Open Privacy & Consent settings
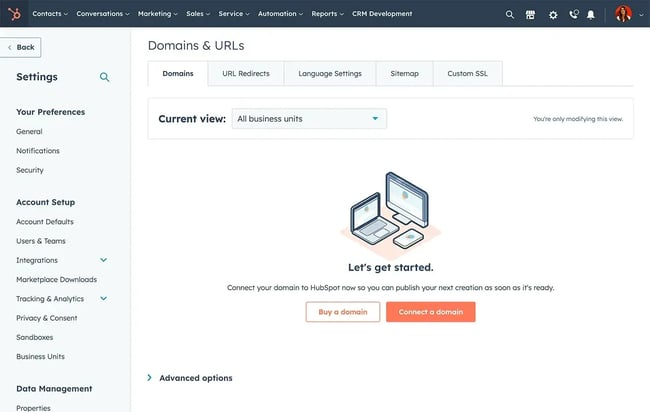The image size is (650, 412). (46, 318)
